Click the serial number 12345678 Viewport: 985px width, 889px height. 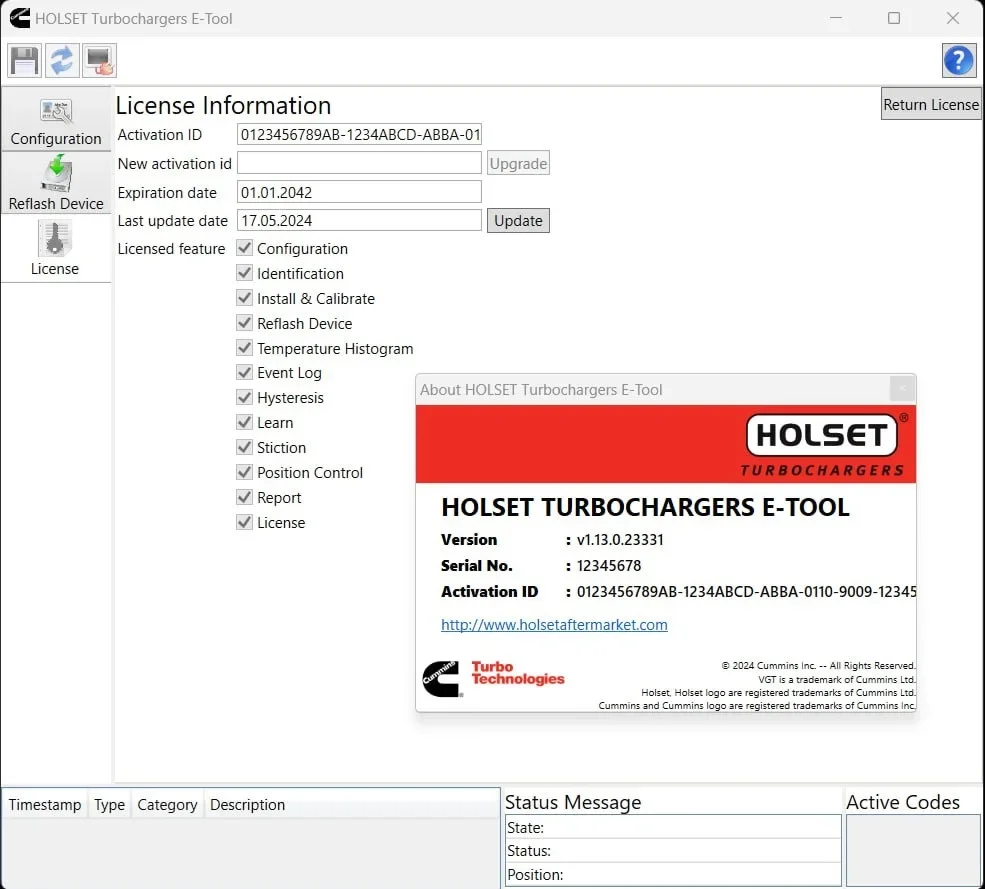tap(609, 565)
